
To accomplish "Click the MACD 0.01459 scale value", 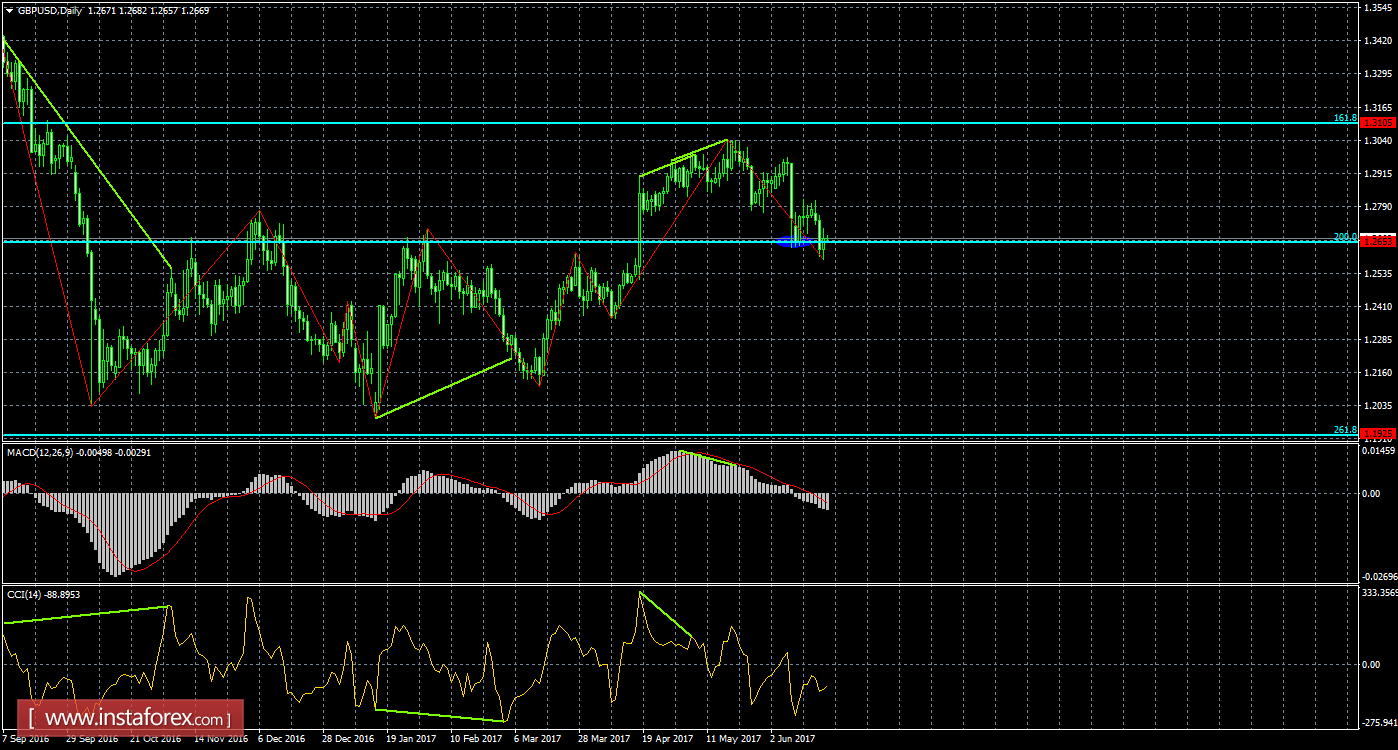I will tap(1379, 452).
